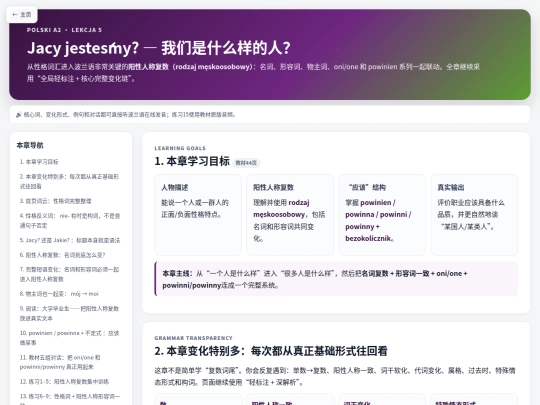Click heading 2. 本章变化特别多

point(271,351)
